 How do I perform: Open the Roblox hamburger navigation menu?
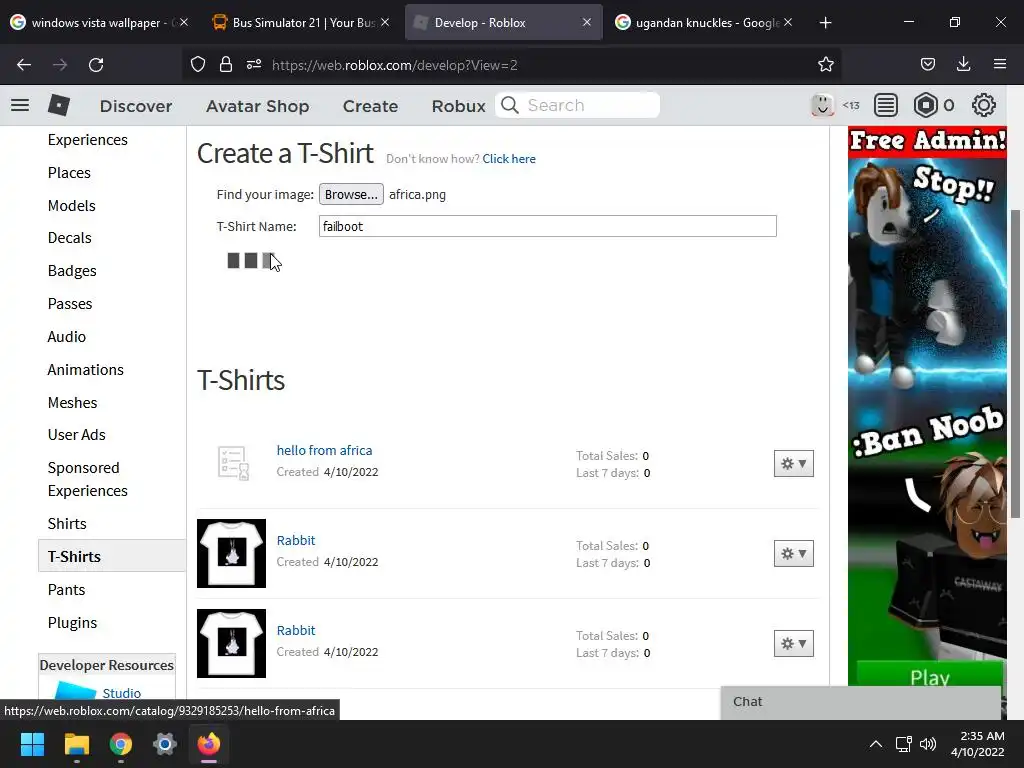pyautogui.click(x=20, y=105)
